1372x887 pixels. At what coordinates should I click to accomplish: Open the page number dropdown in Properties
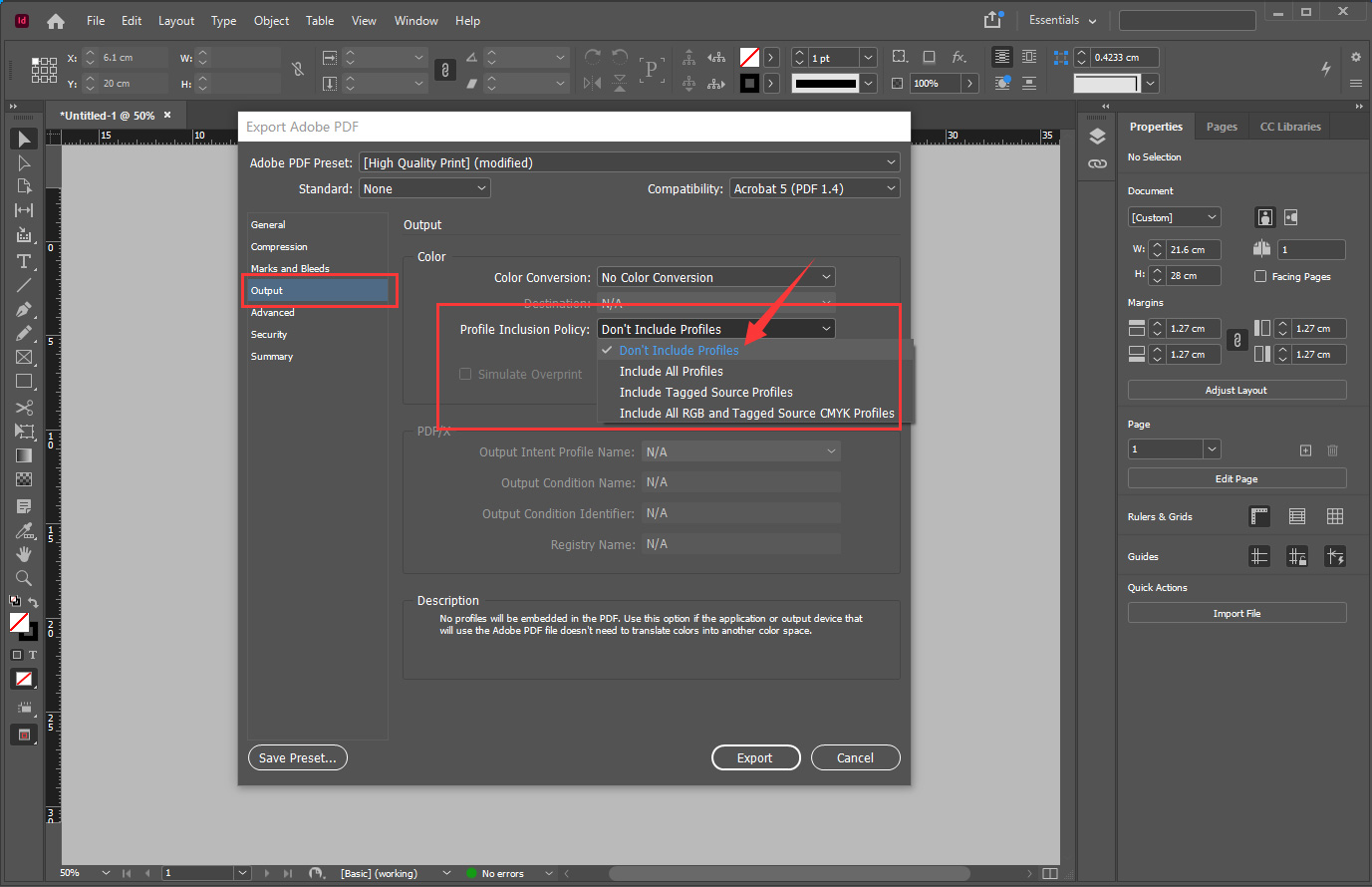(1213, 449)
